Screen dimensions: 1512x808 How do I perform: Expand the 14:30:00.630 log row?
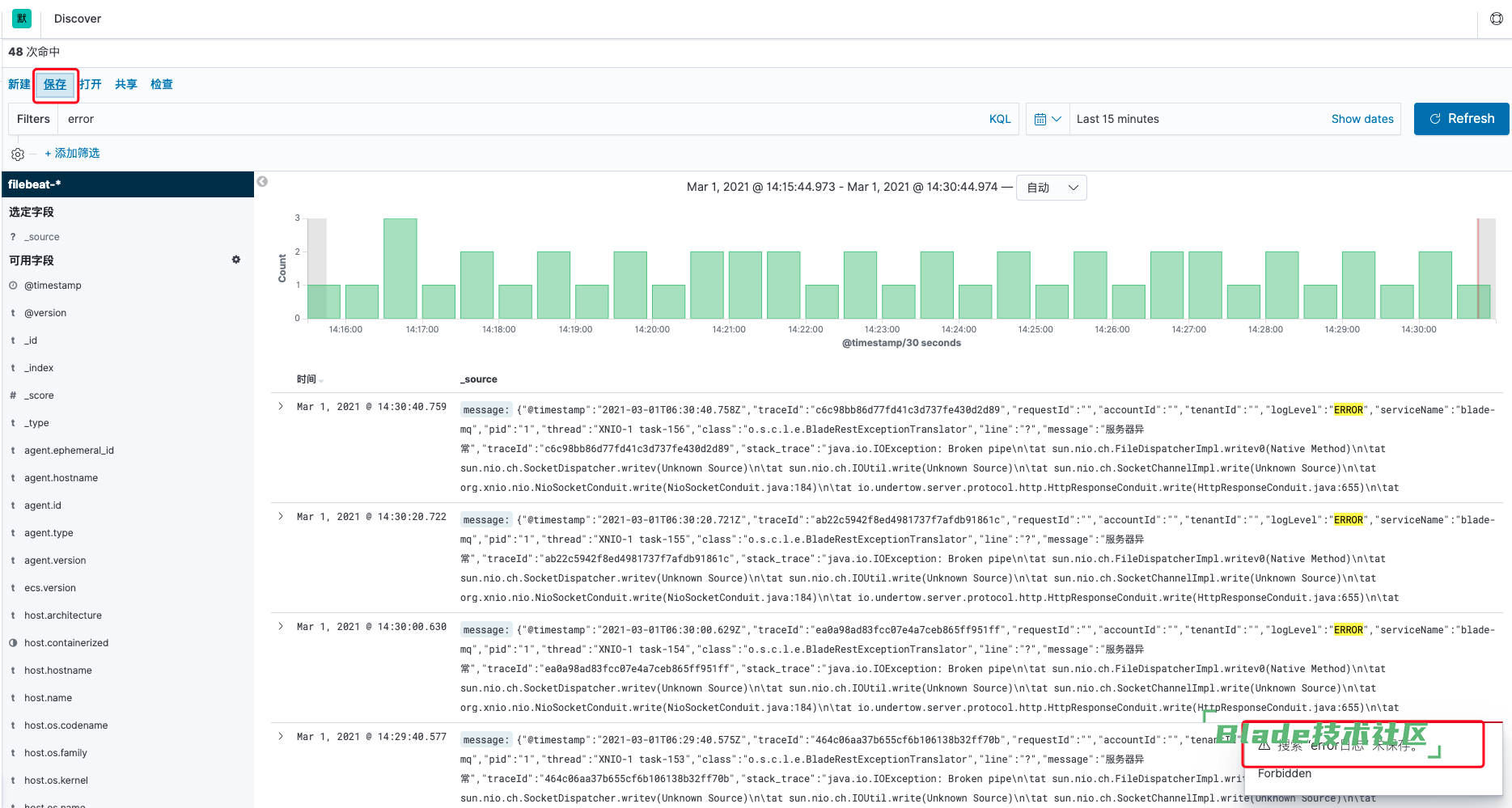[281, 627]
